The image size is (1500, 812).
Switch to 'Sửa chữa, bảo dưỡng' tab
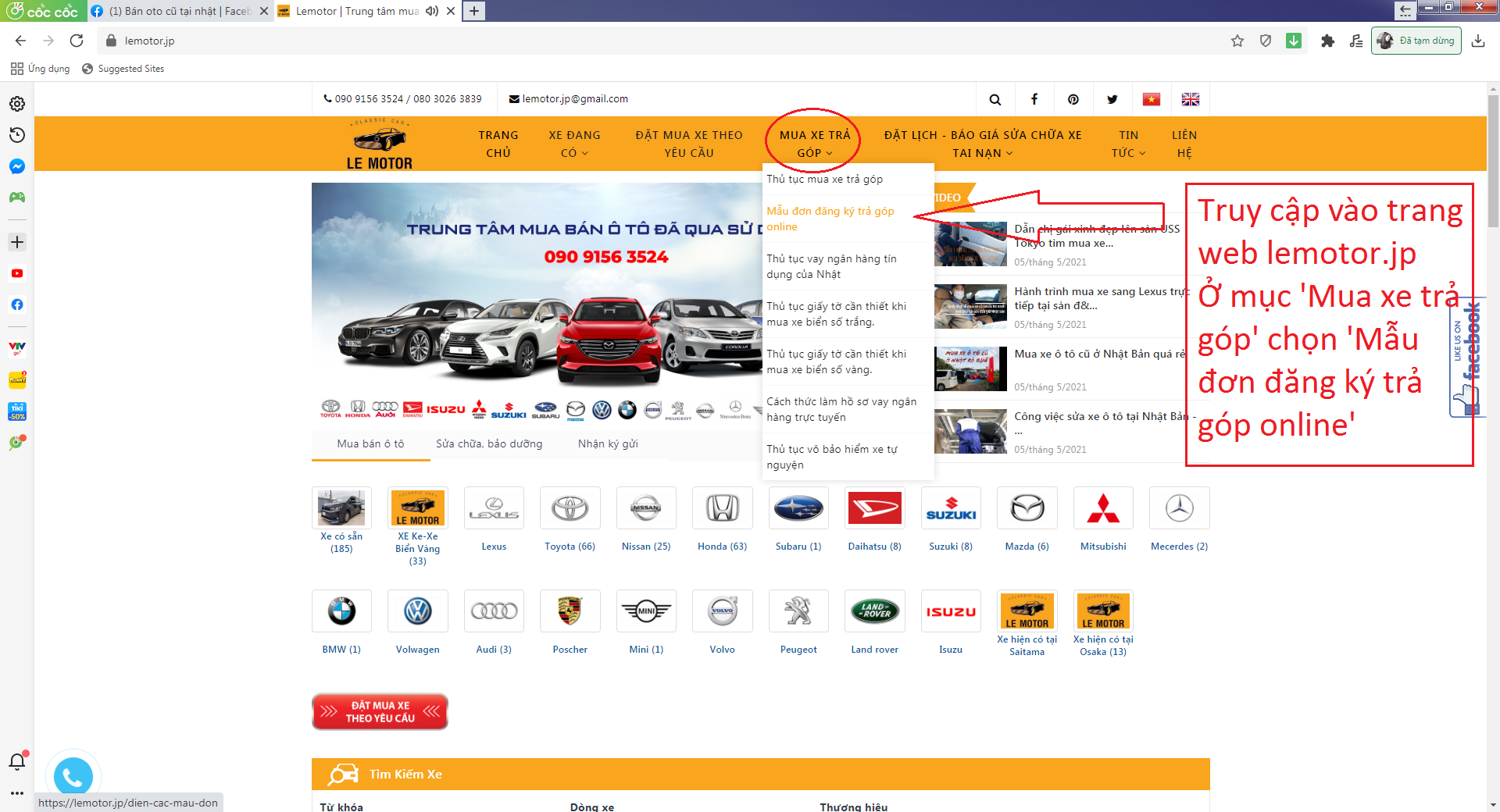pyautogui.click(x=489, y=443)
